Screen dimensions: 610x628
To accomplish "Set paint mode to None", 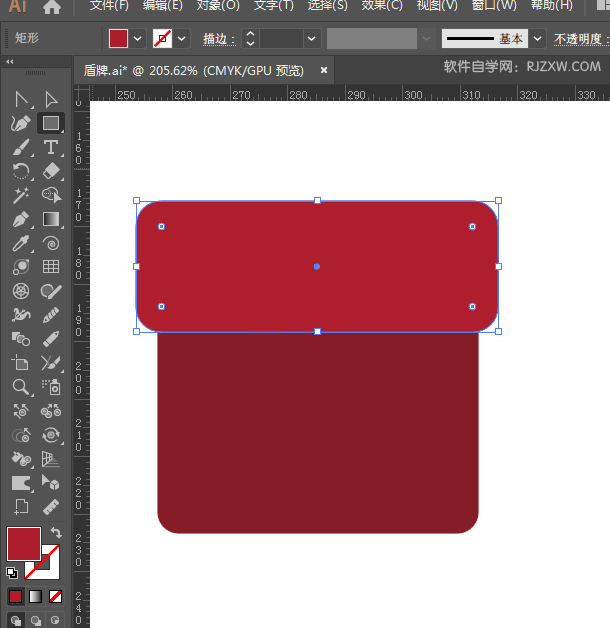I will [55, 596].
